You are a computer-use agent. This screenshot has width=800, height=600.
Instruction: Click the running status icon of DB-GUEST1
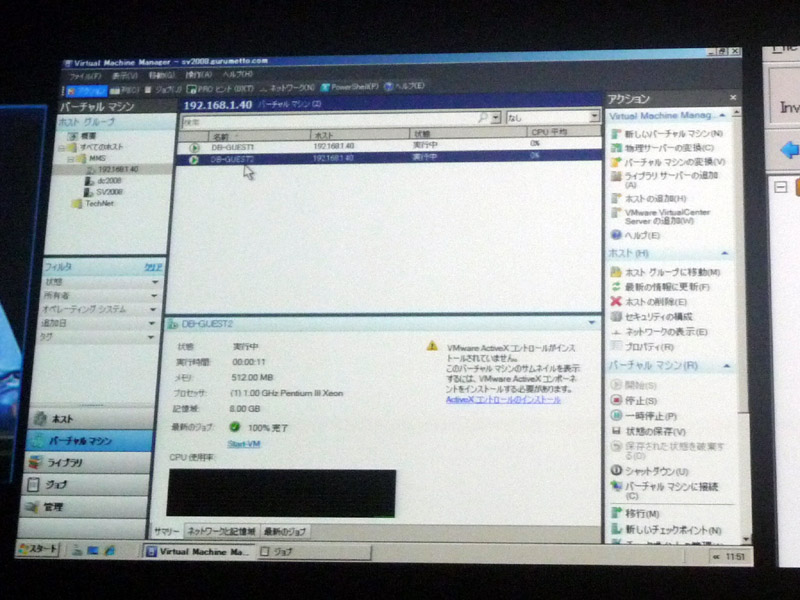coord(194,147)
